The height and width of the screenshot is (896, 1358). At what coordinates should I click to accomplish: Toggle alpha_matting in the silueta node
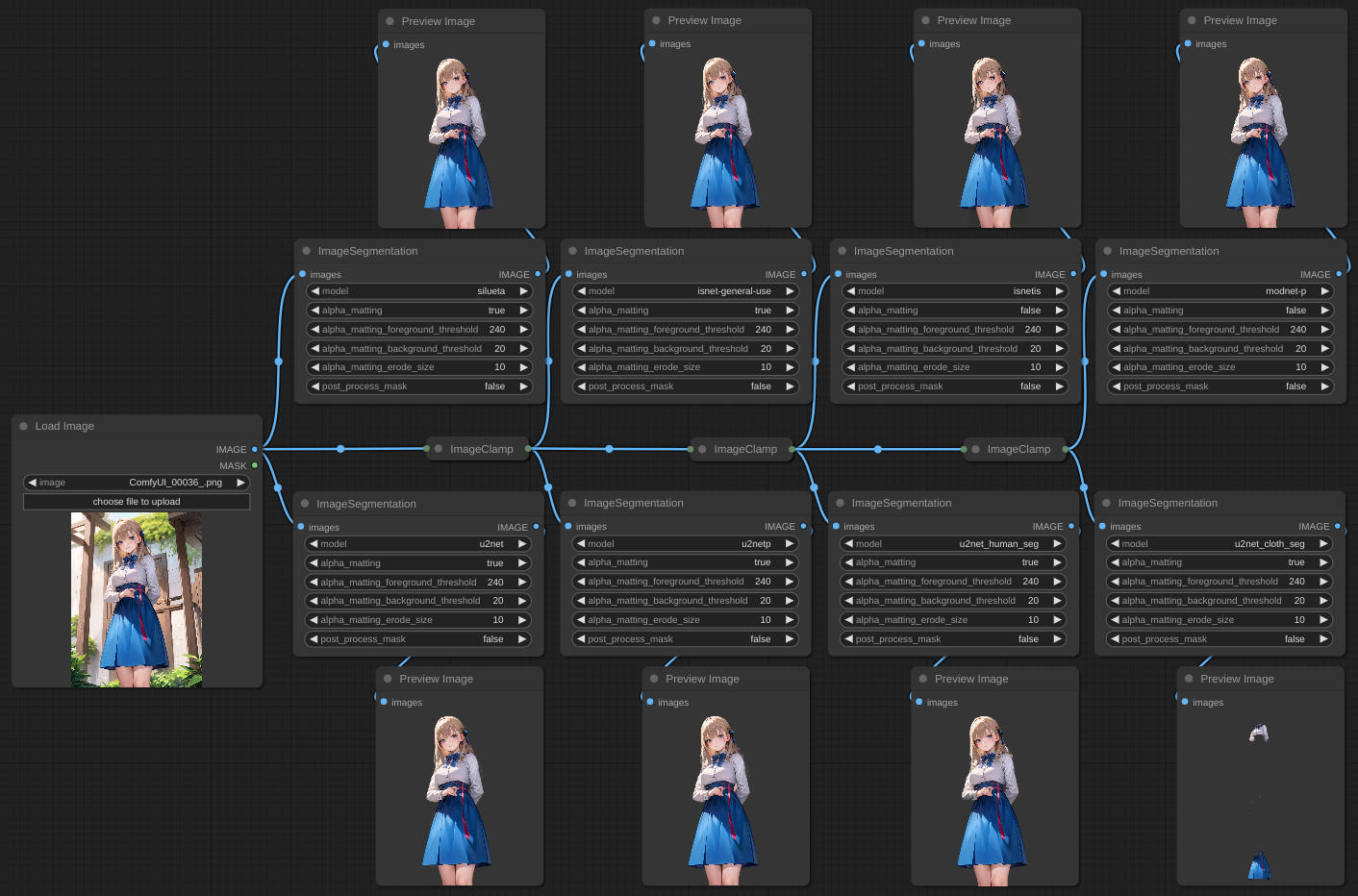(418, 311)
